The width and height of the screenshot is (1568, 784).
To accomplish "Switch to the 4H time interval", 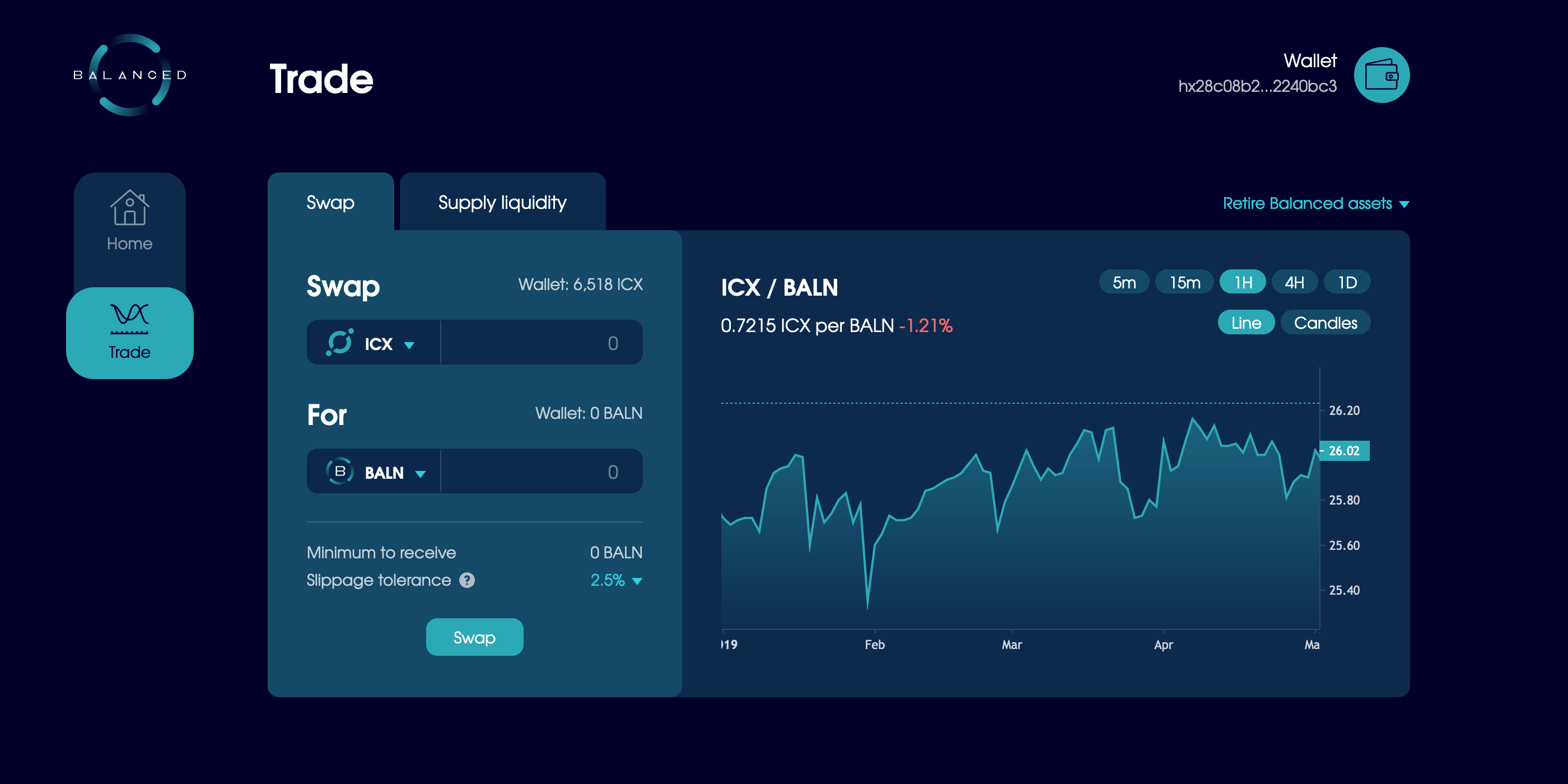I will tap(1294, 282).
